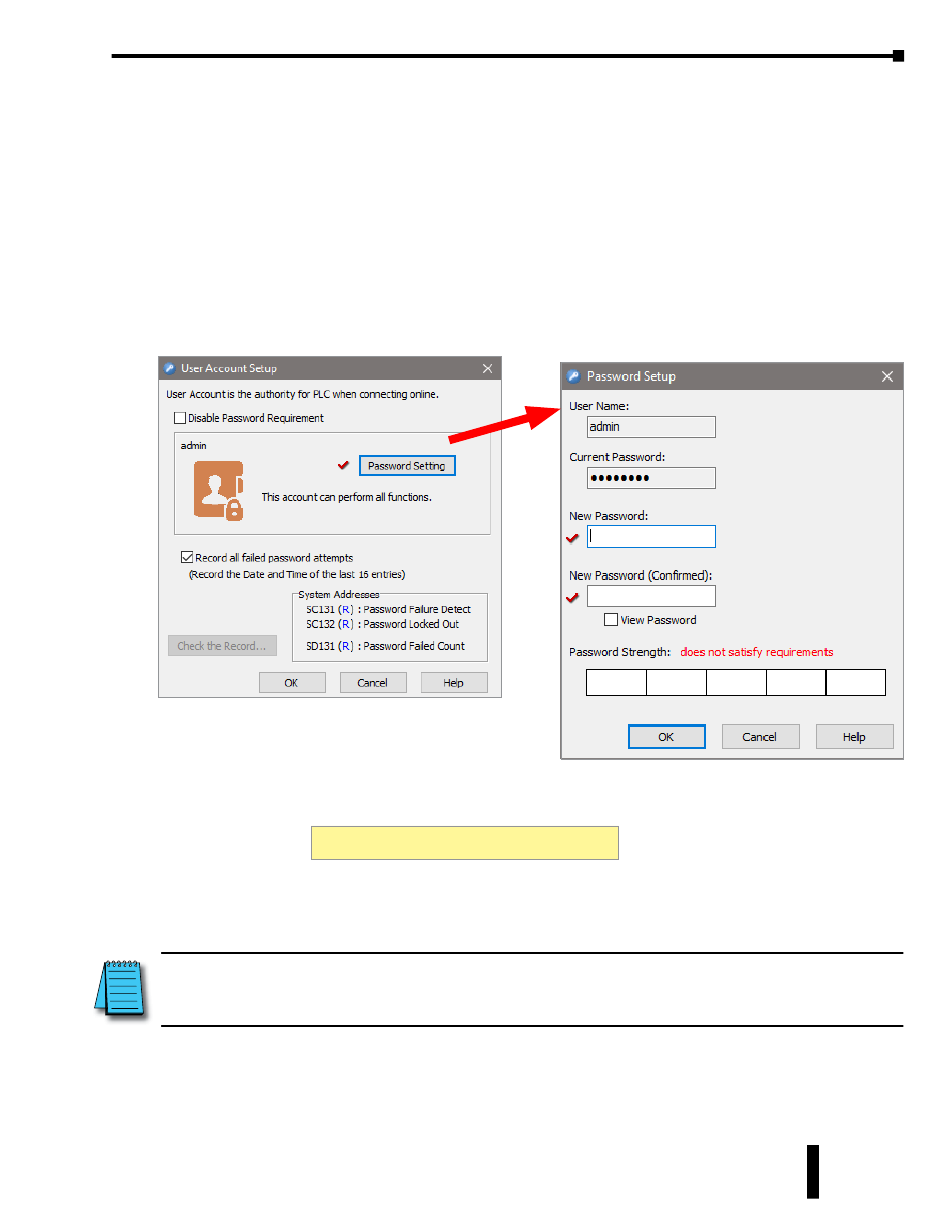Click the blue notepad note icon

click(x=119, y=989)
